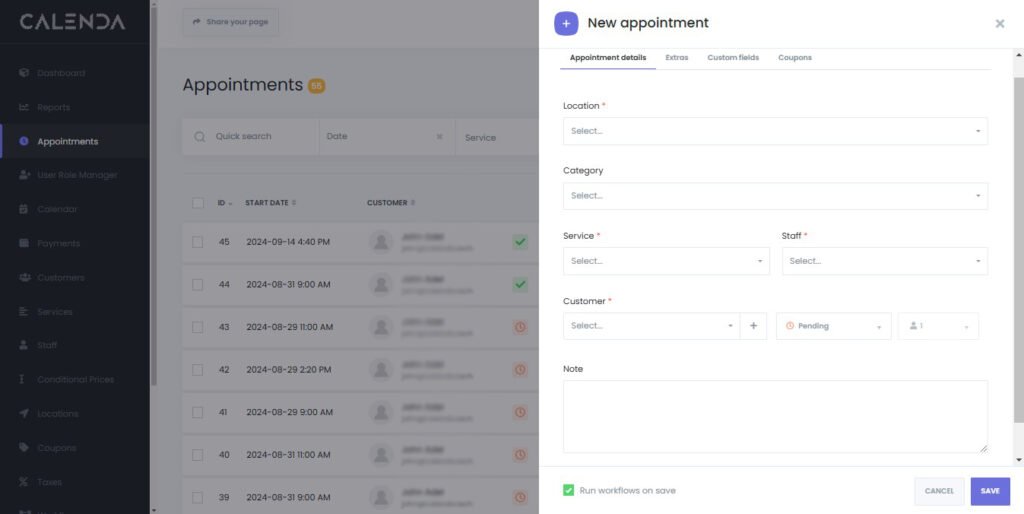Click the Dashboard sidebar icon
1024x514 pixels.
click(x=24, y=73)
